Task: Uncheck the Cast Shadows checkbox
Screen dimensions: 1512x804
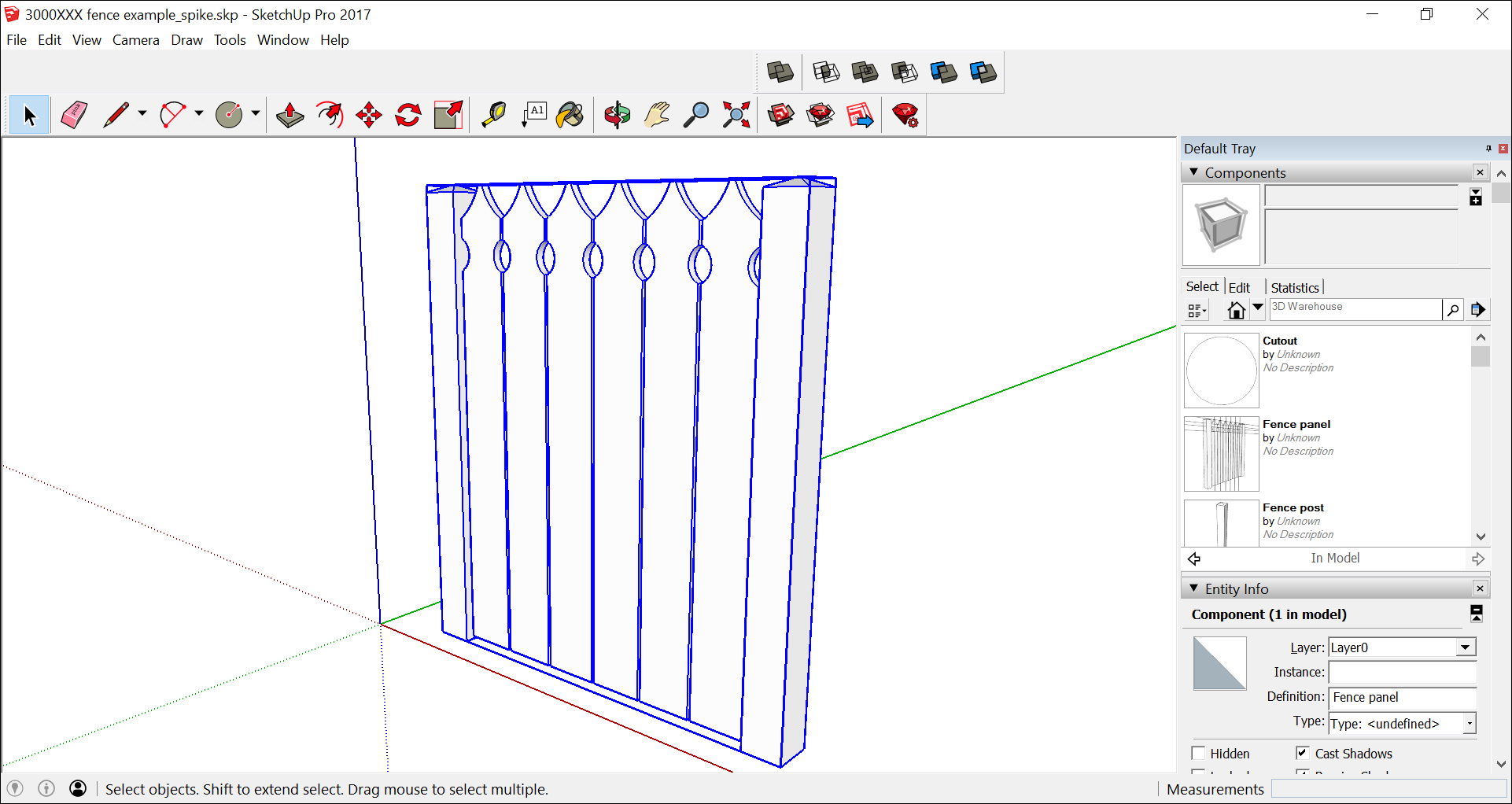Action: coord(1303,753)
